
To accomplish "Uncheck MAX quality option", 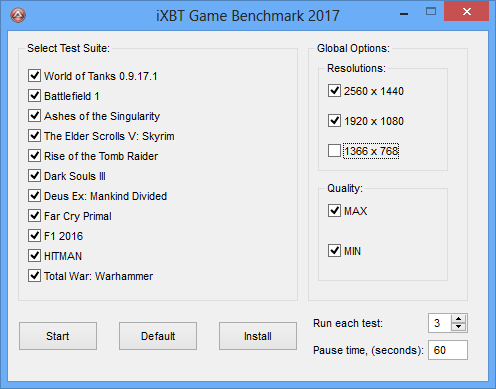I will (334, 211).
